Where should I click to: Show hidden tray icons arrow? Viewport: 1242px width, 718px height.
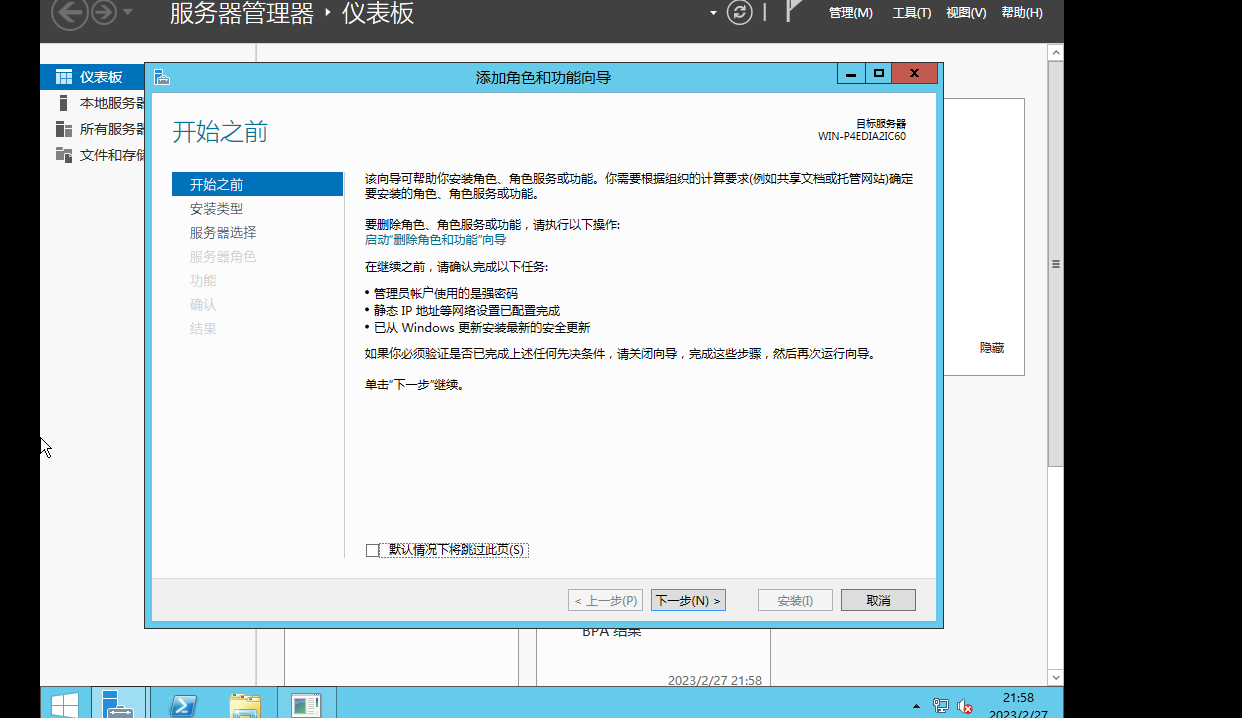pos(916,706)
